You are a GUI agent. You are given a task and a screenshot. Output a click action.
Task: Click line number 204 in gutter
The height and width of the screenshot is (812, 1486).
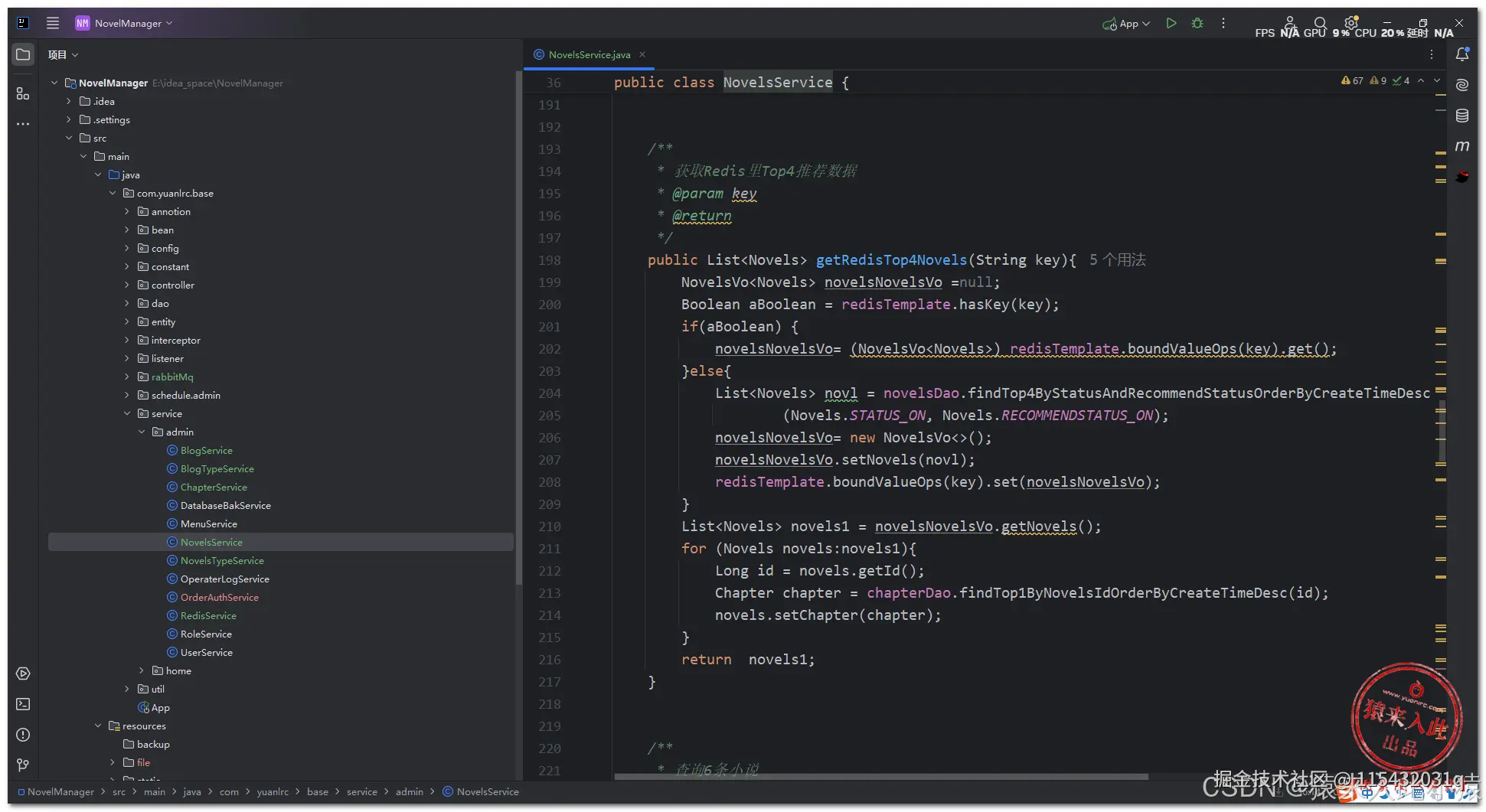point(549,393)
